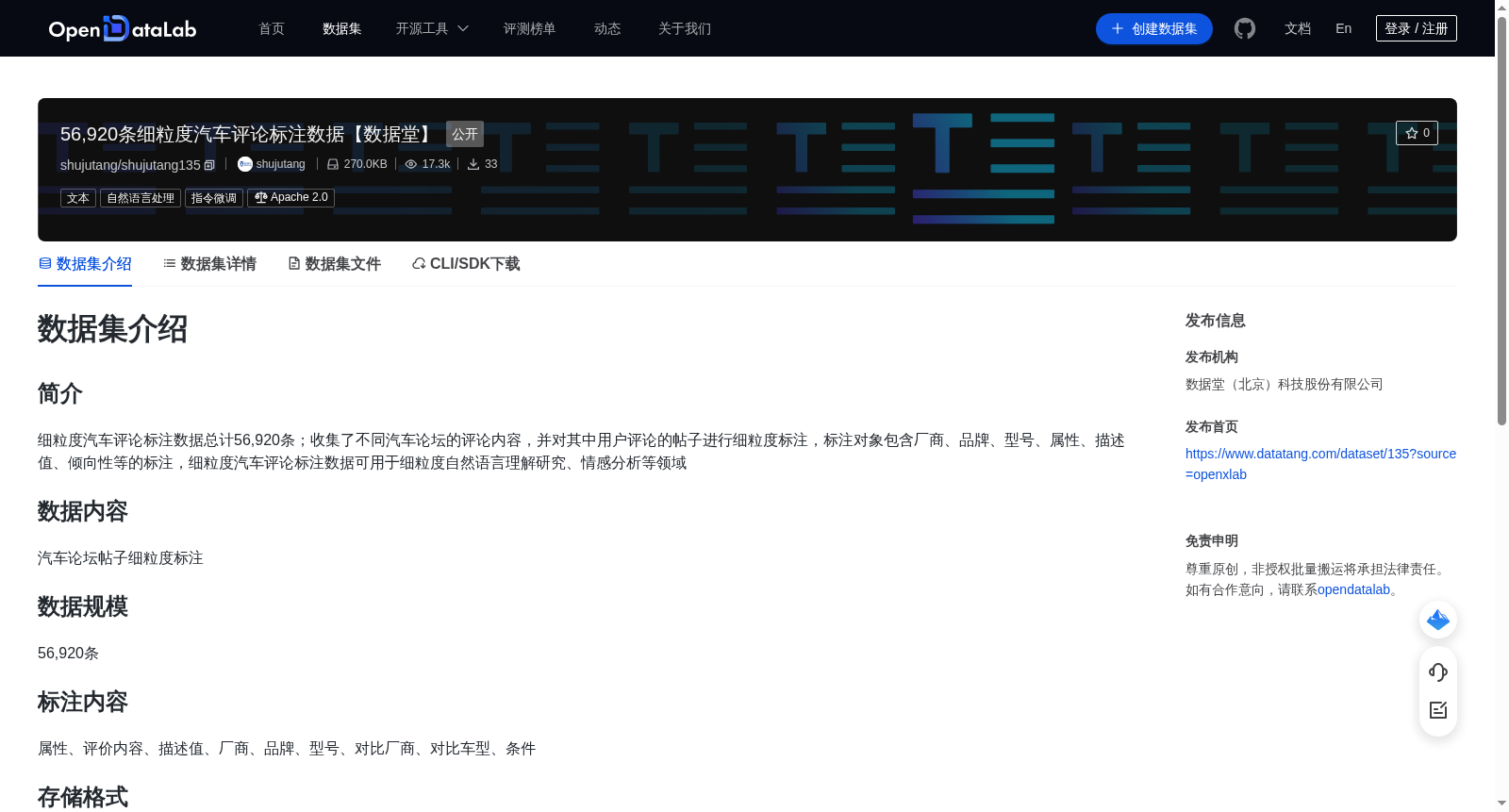This screenshot has width=1509, height=812.
Task: Click the 自然语言处理 tag
Action: coord(141,198)
